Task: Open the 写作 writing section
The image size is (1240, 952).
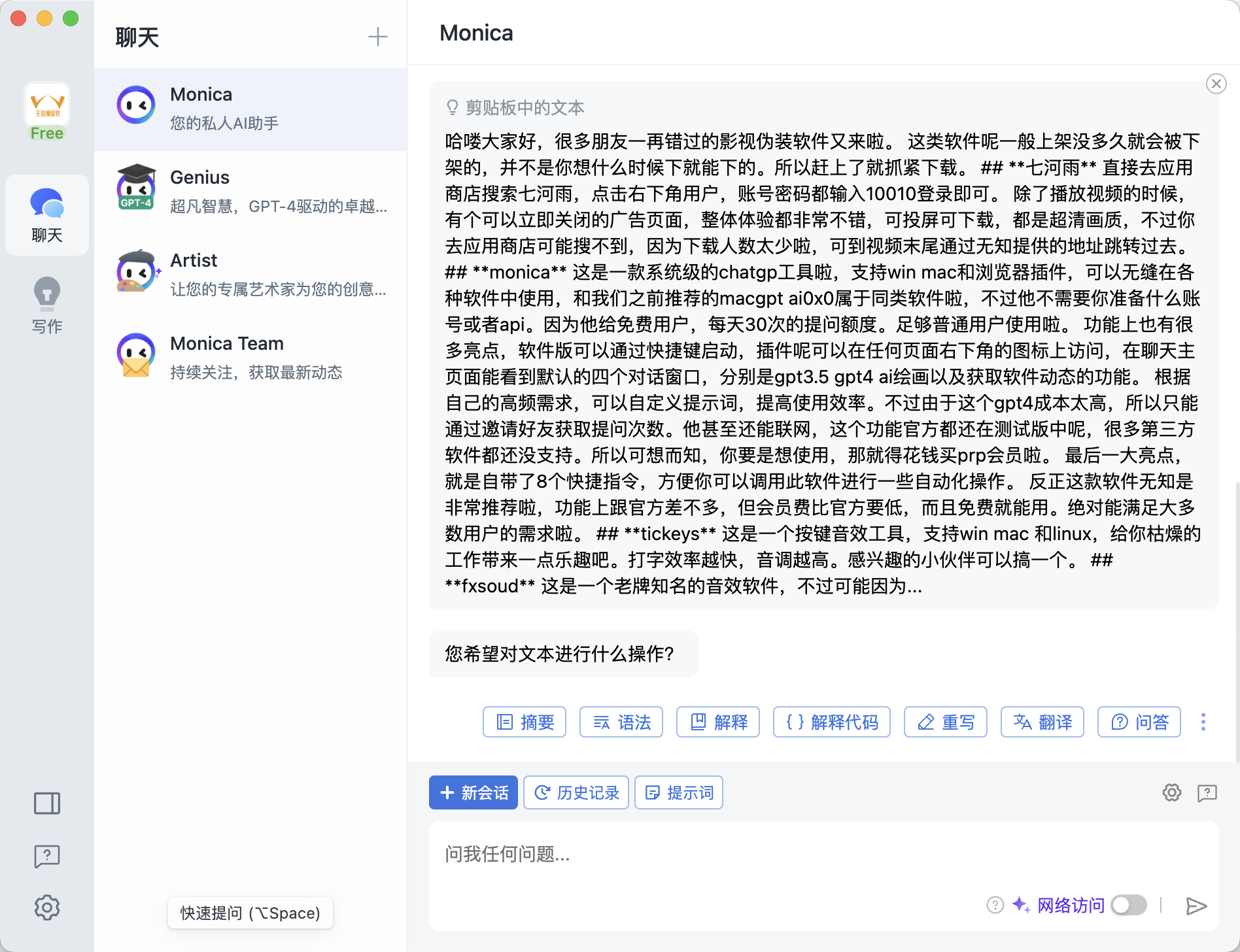Action: pos(47,305)
